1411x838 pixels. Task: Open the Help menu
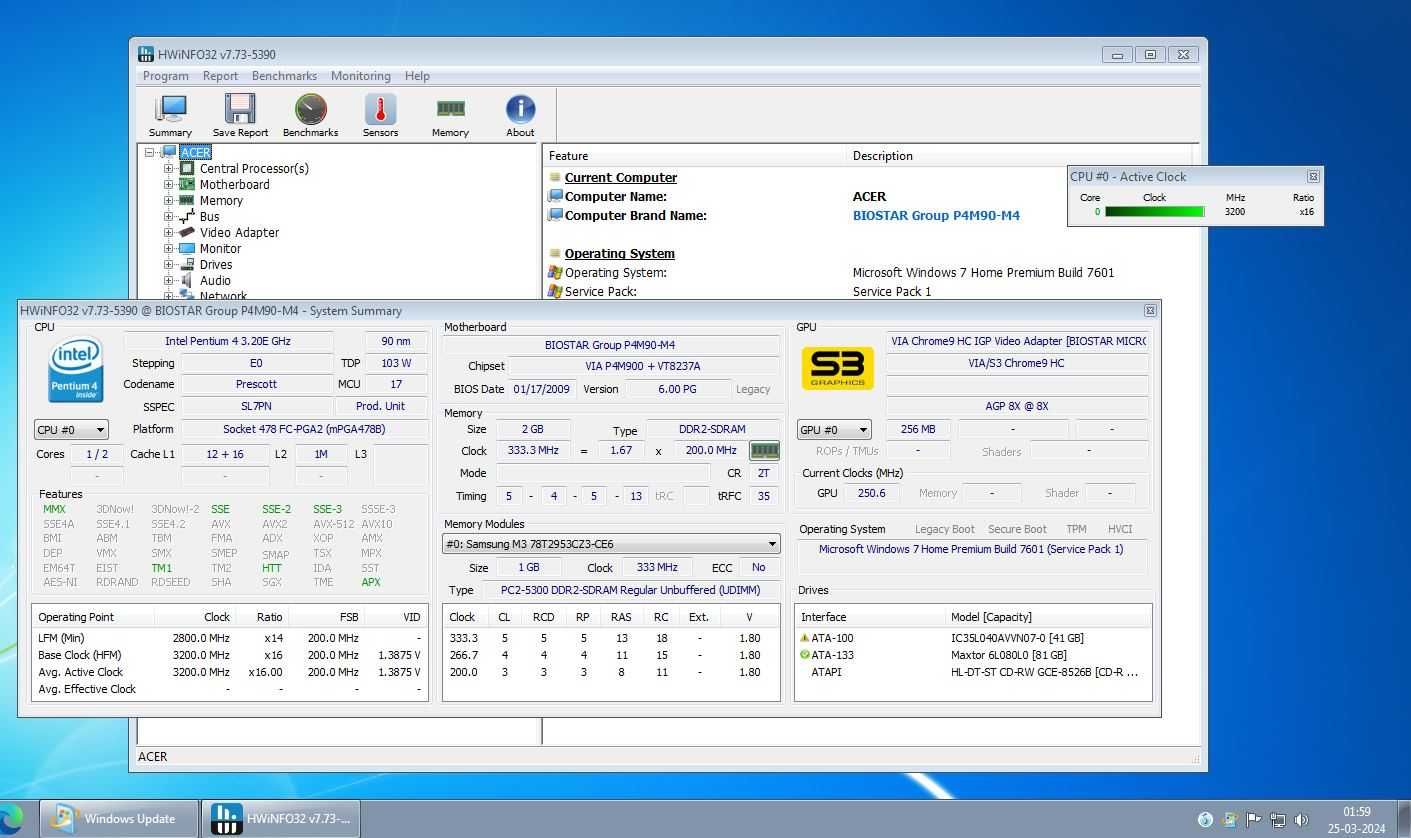[x=417, y=76]
